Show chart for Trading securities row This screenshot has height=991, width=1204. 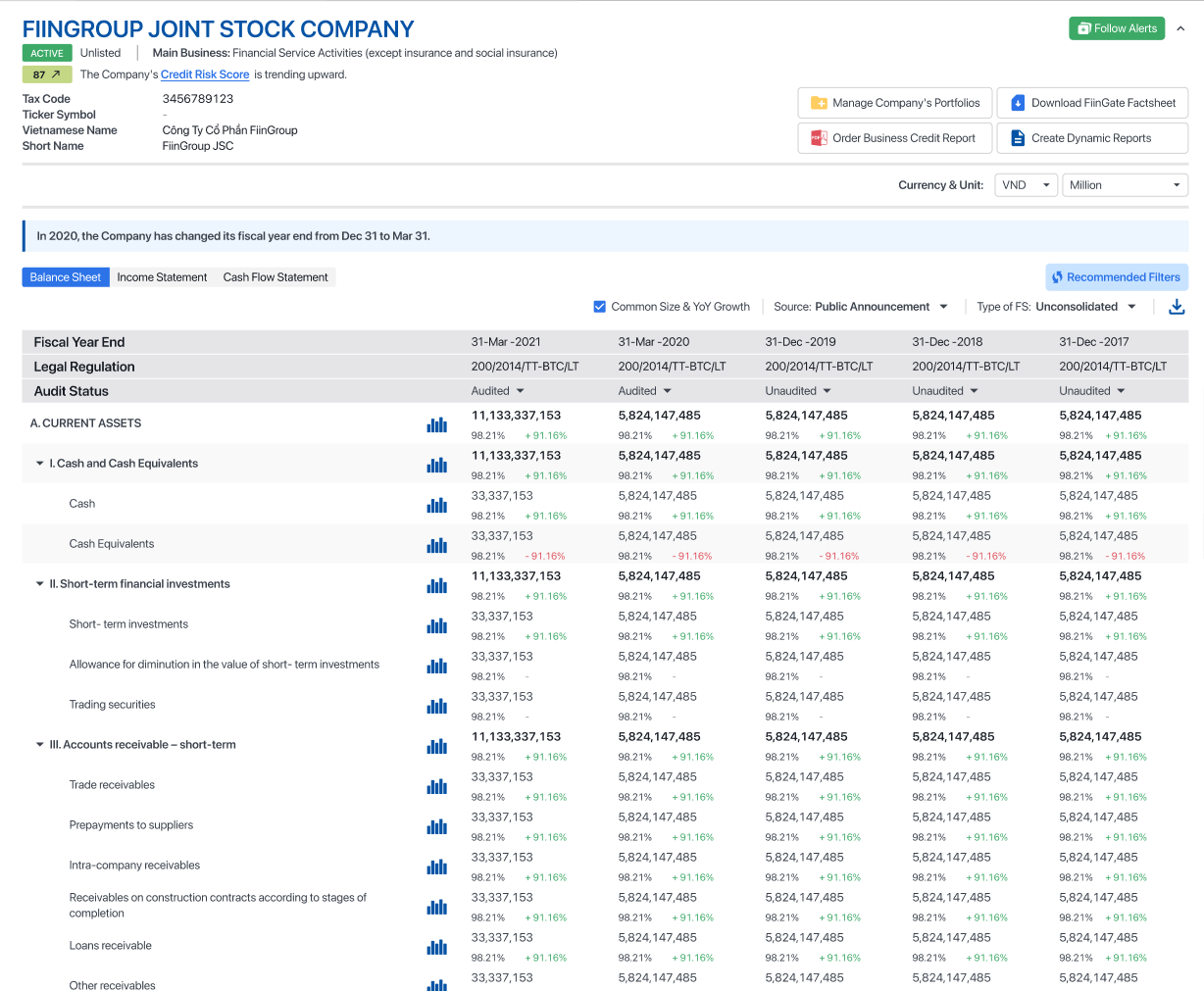click(x=436, y=706)
